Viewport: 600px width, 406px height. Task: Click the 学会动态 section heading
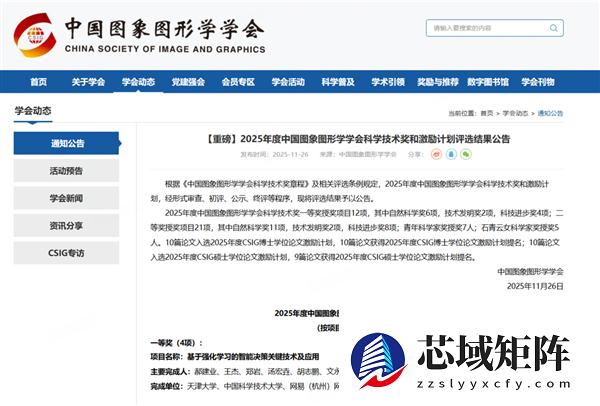33,111
